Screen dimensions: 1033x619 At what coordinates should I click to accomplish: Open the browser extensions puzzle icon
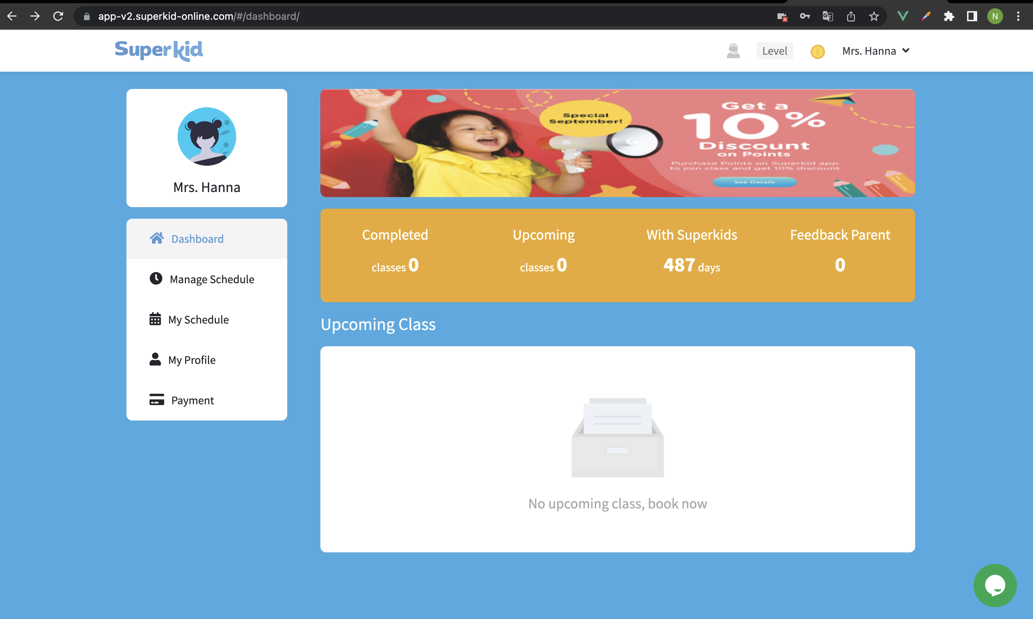(949, 16)
